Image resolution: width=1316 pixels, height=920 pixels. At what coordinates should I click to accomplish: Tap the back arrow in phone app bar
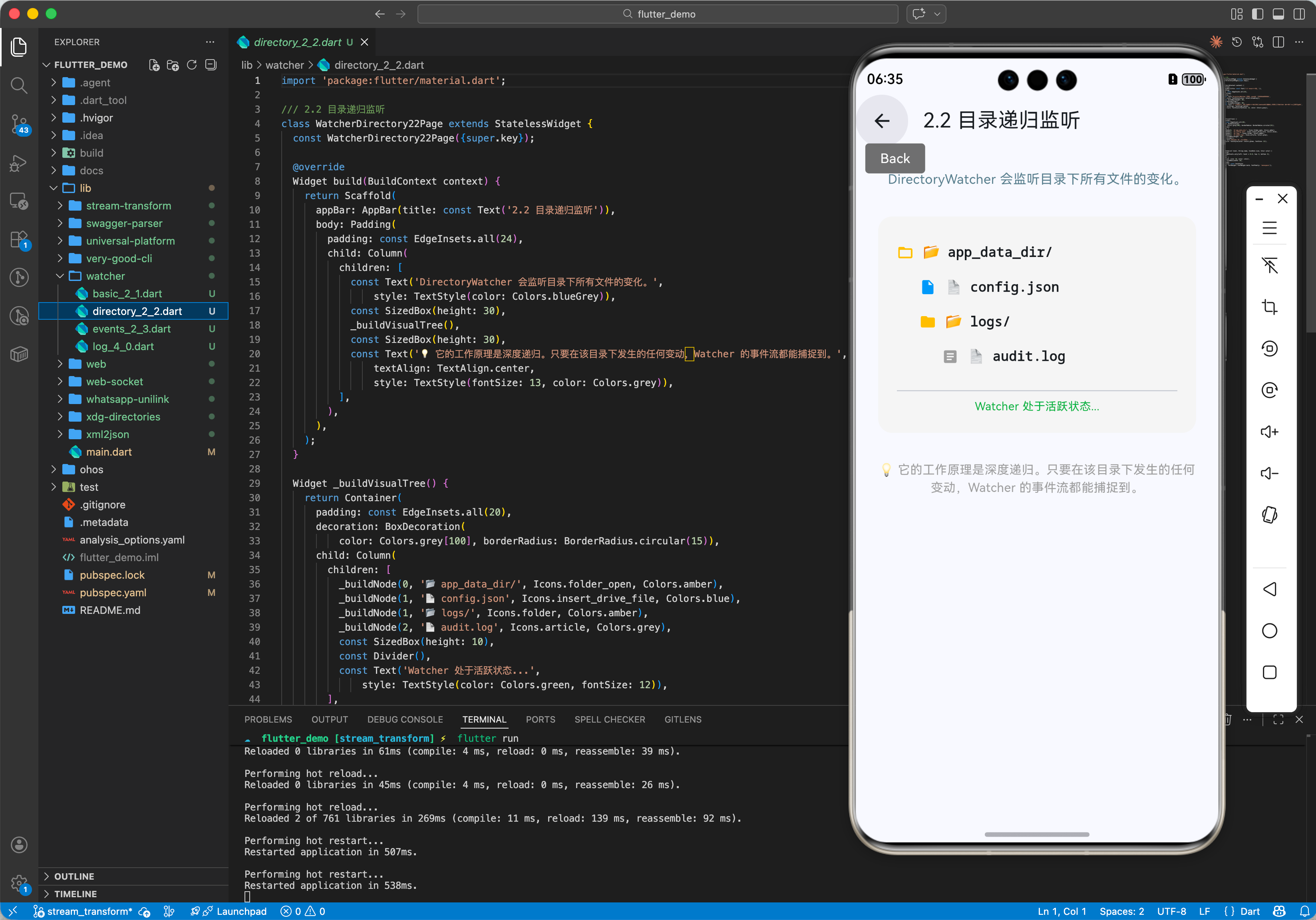click(x=882, y=120)
